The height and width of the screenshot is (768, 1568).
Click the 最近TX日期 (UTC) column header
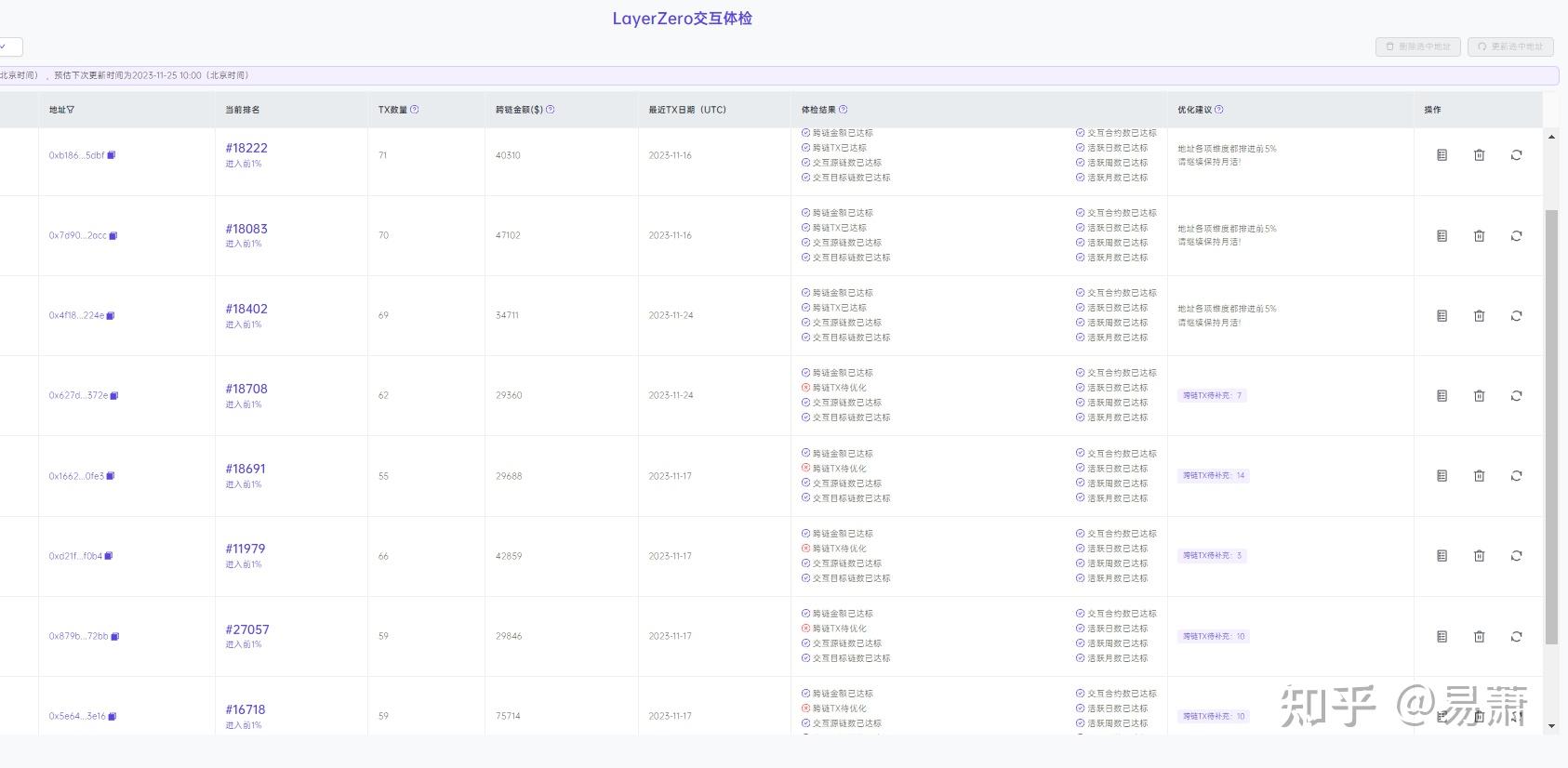pos(687,110)
